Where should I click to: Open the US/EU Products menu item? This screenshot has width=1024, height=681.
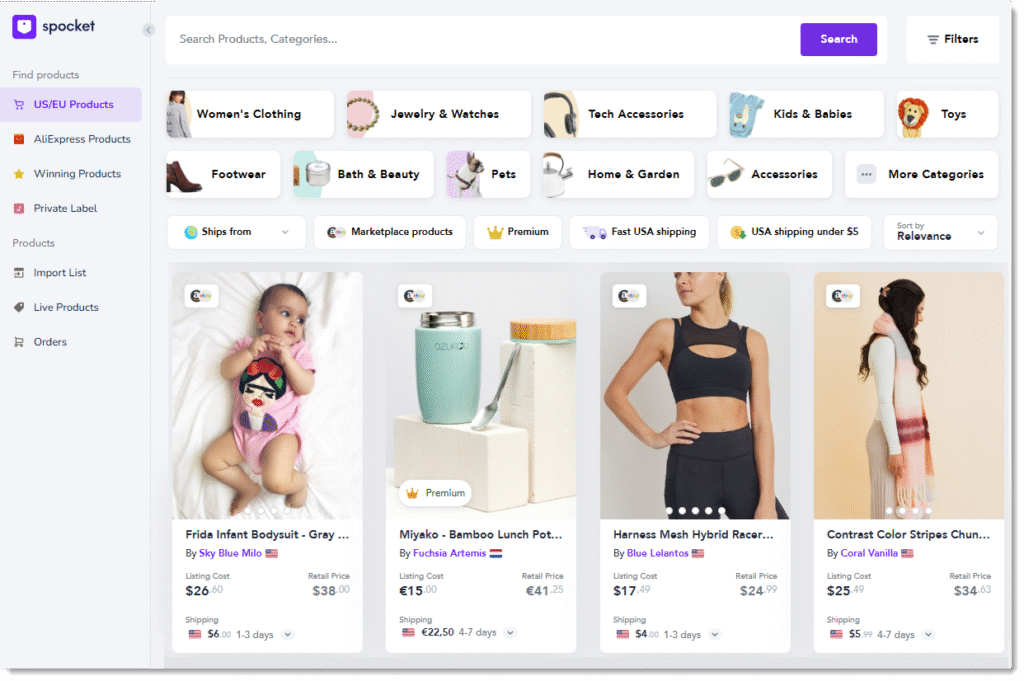pyautogui.click(x=73, y=104)
